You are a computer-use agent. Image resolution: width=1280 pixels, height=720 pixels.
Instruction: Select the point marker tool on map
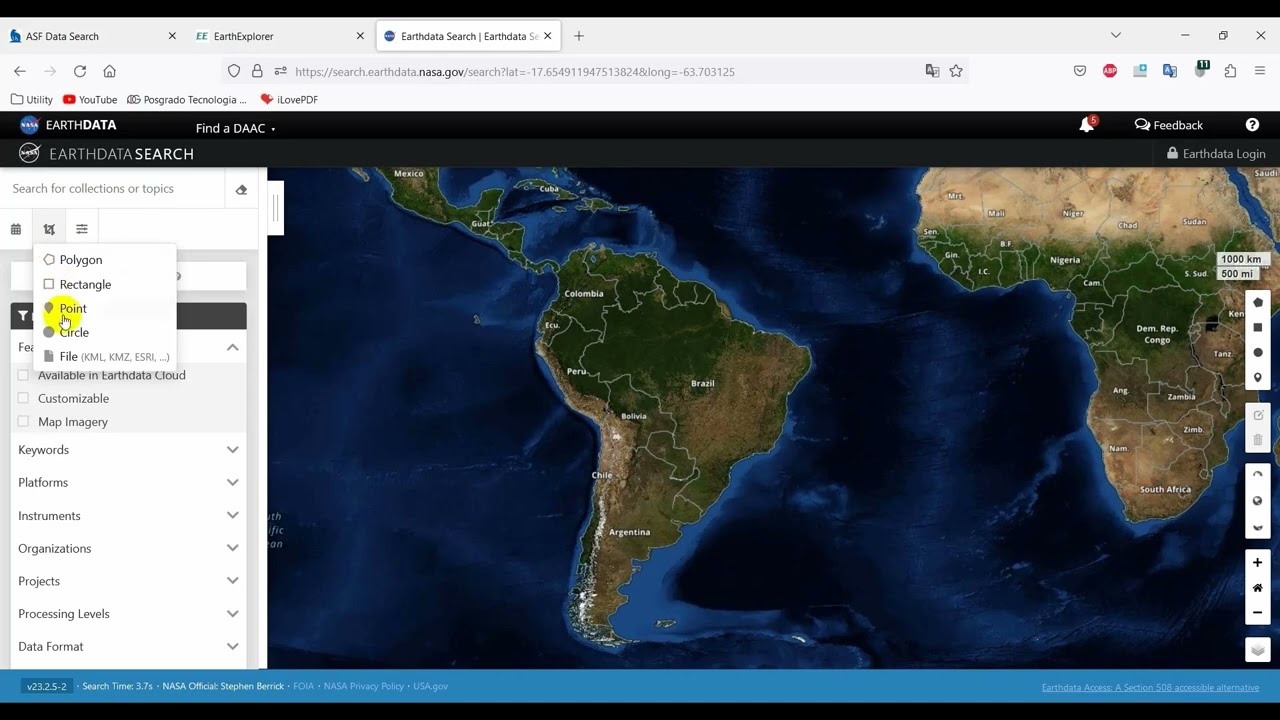click(1258, 377)
